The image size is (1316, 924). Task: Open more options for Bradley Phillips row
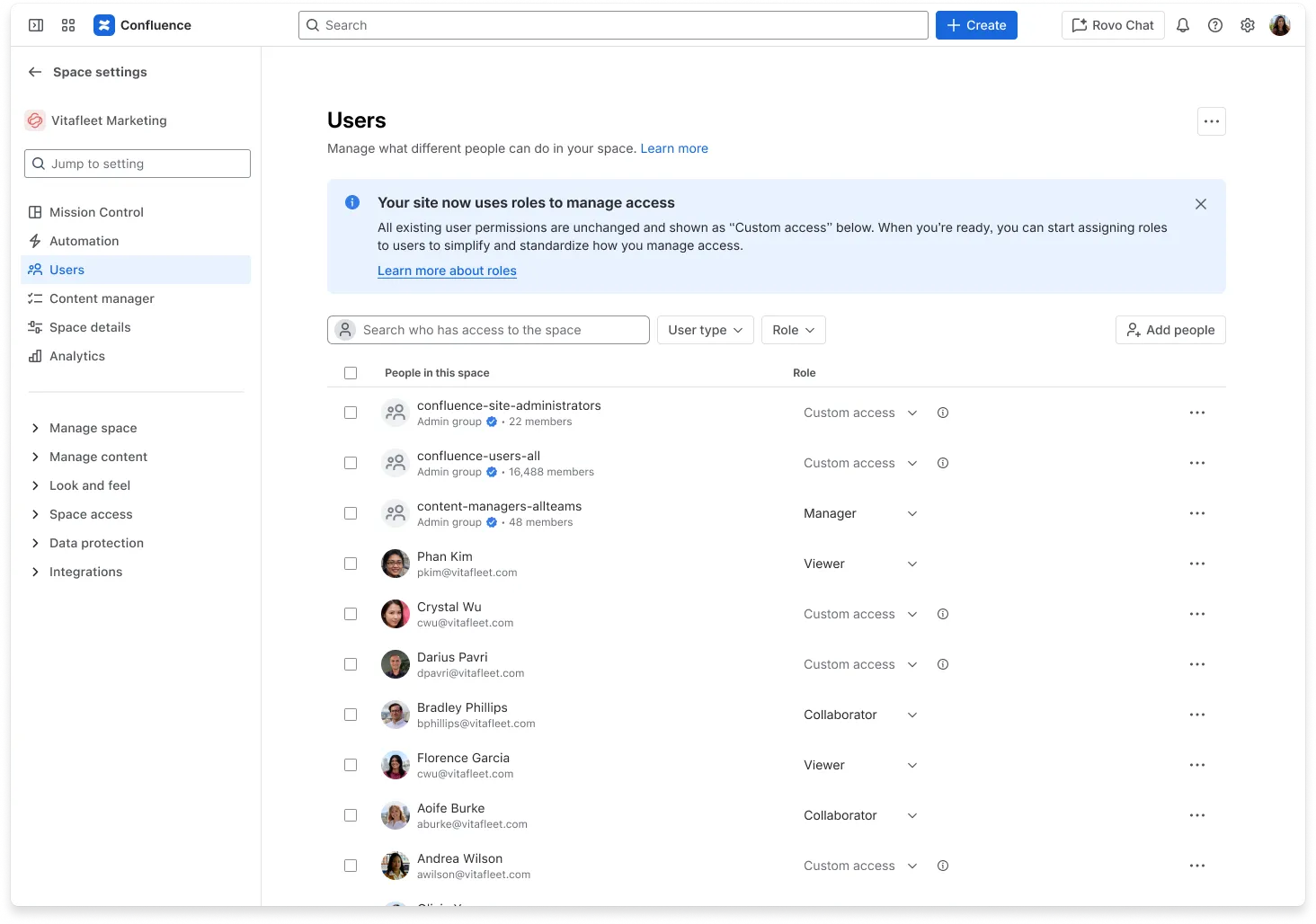click(1197, 715)
